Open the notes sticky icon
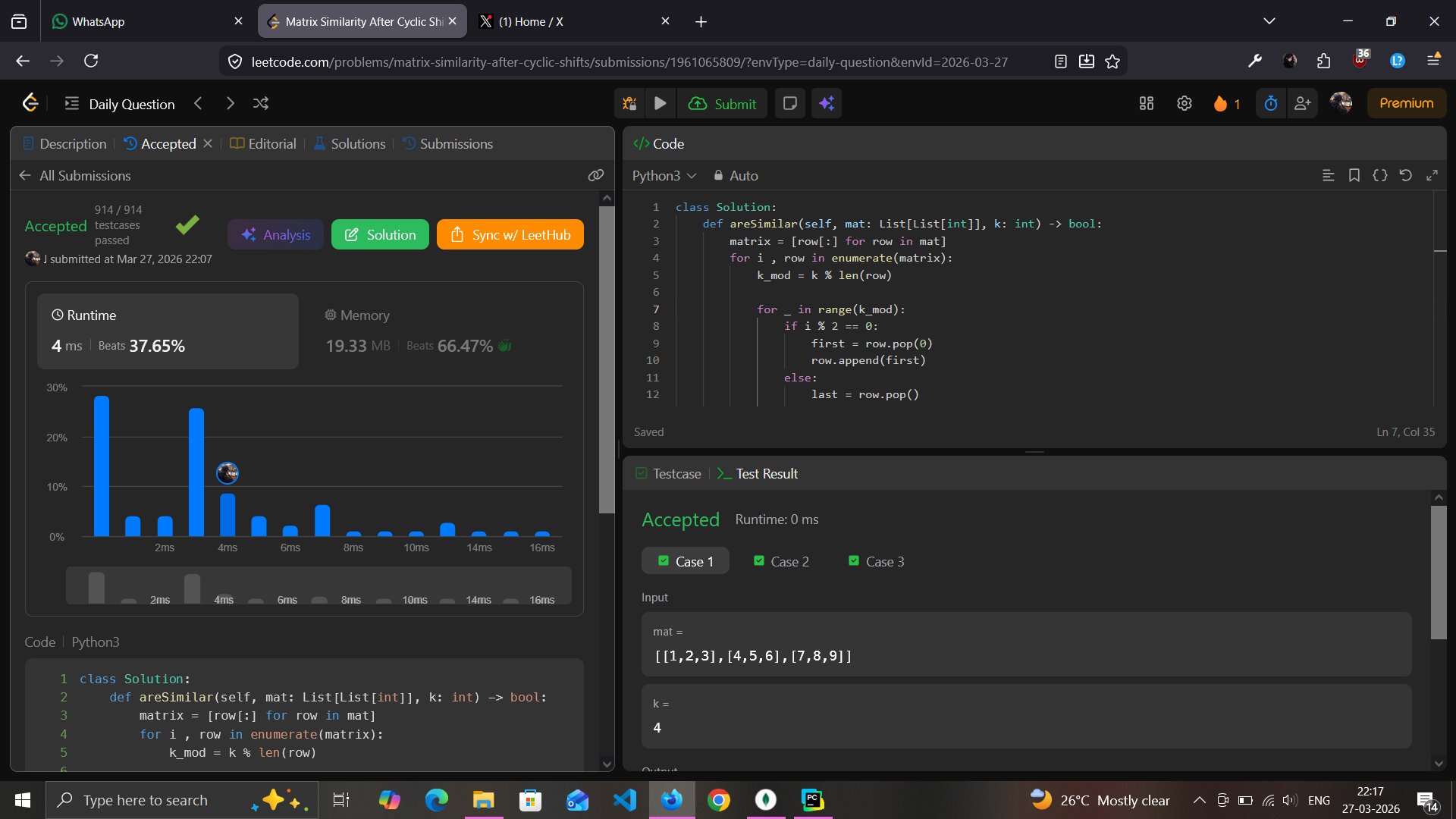1456x819 pixels. point(789,104)
